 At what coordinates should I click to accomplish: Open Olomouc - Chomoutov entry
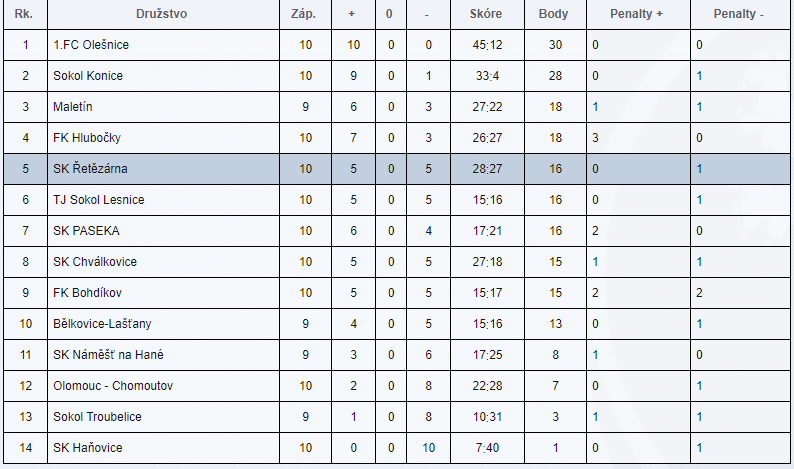coord(113,385)
